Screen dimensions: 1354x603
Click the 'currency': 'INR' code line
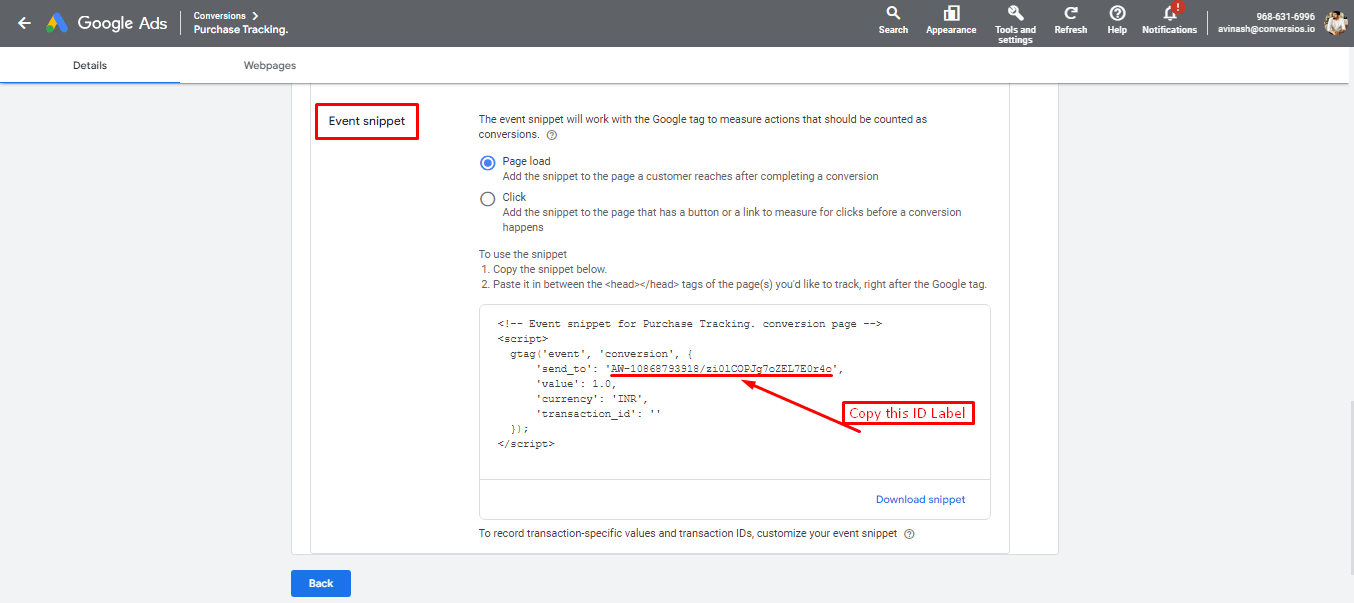592,398
